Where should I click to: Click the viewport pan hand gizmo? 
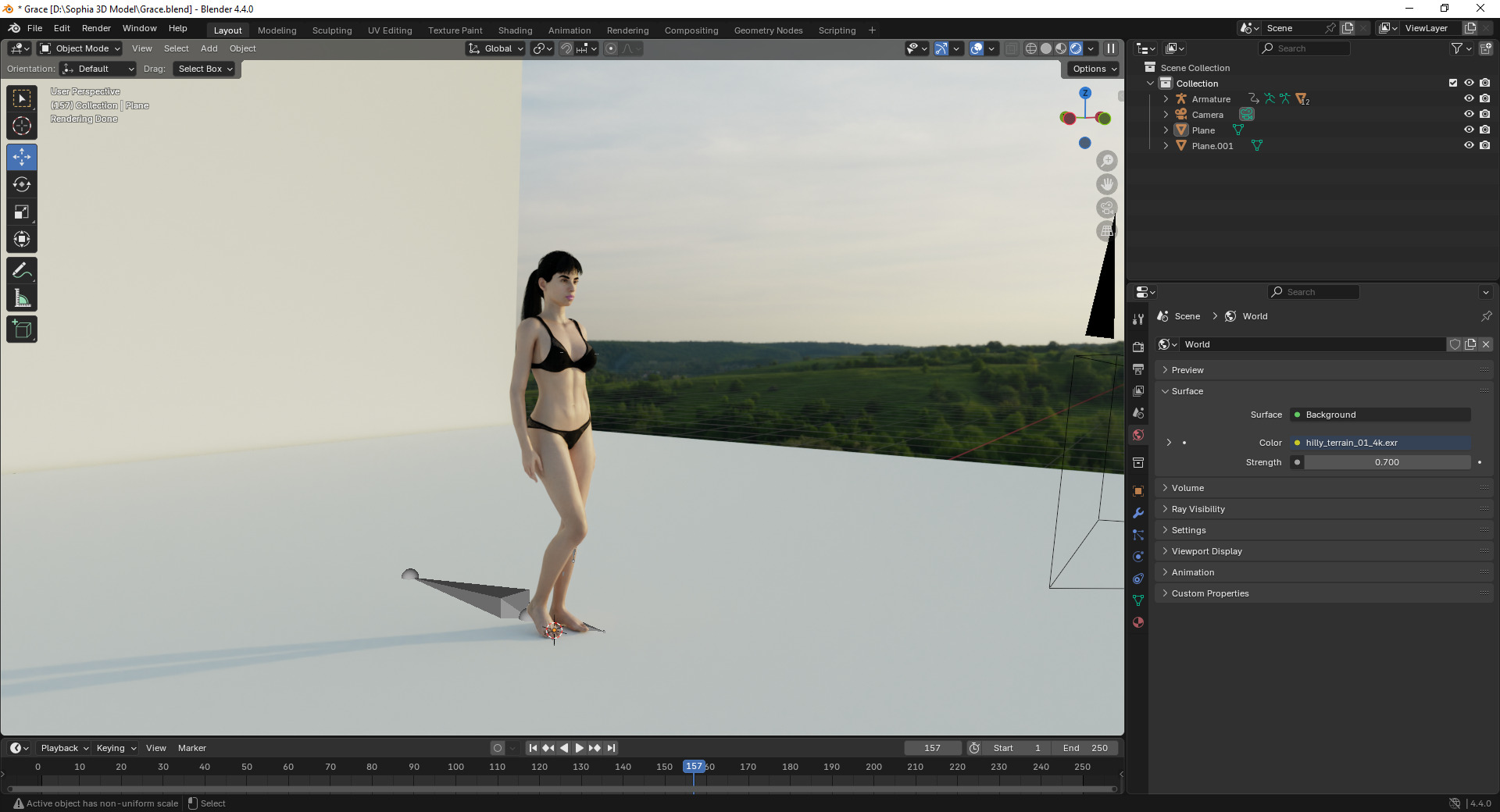point(1107,184)
